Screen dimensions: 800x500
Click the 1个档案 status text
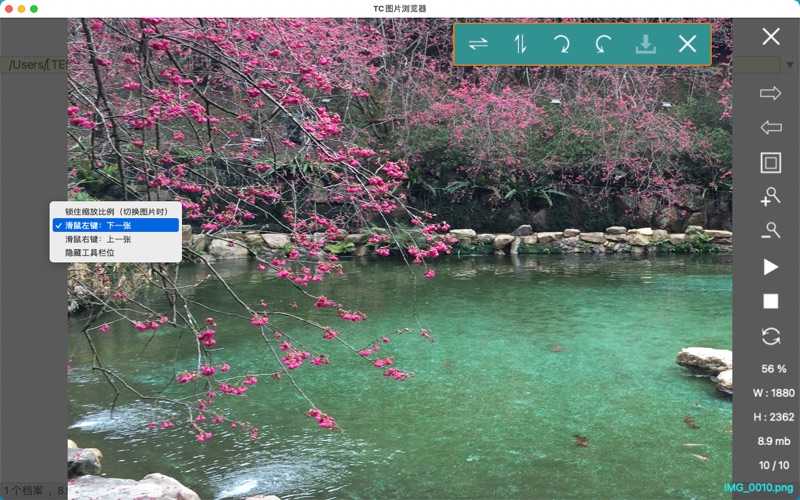tap(24, 491)
